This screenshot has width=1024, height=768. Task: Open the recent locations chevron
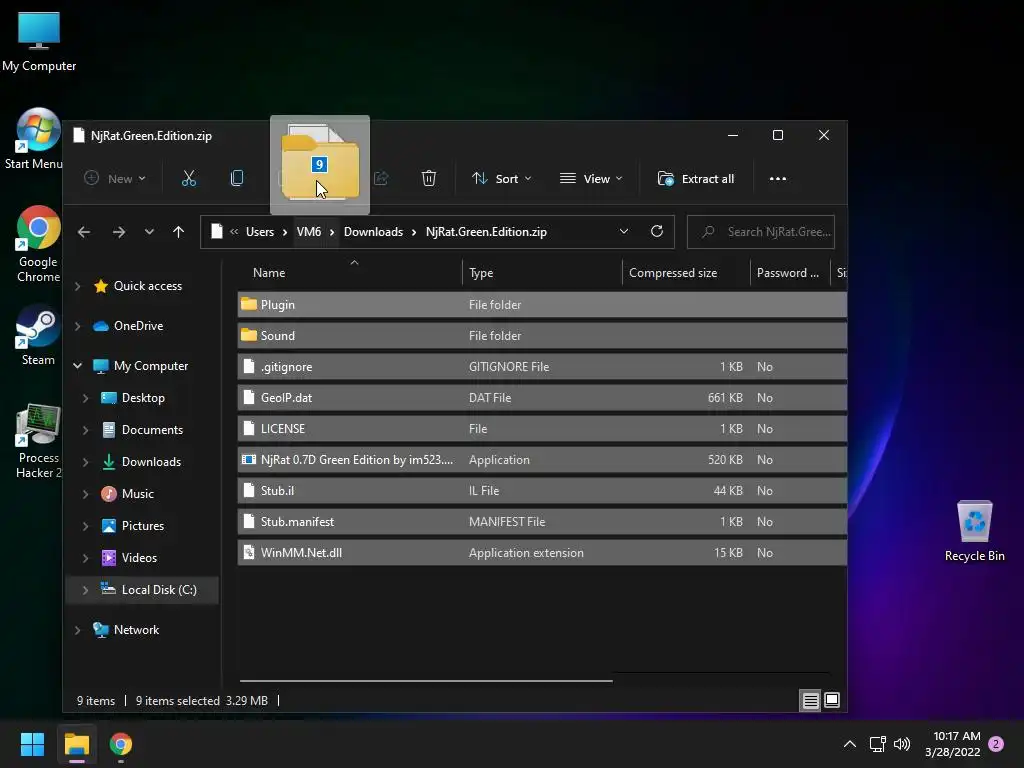click(x=150, y=232)
